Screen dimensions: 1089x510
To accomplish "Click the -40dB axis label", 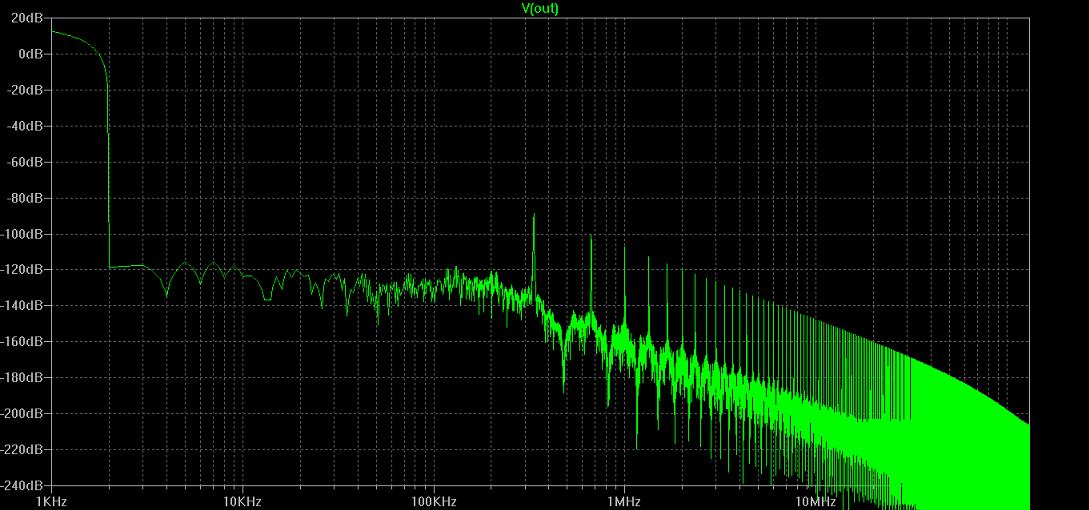I will 24,126.
